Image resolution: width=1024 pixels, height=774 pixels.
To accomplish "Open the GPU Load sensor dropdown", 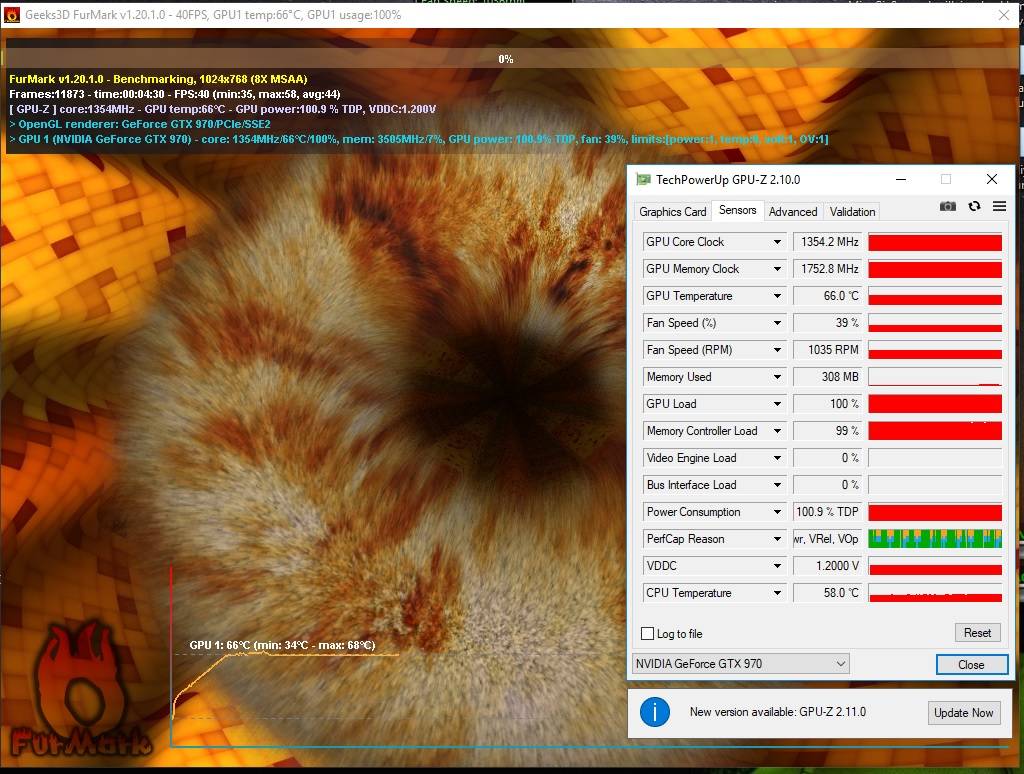I will (x=777, y=404).
